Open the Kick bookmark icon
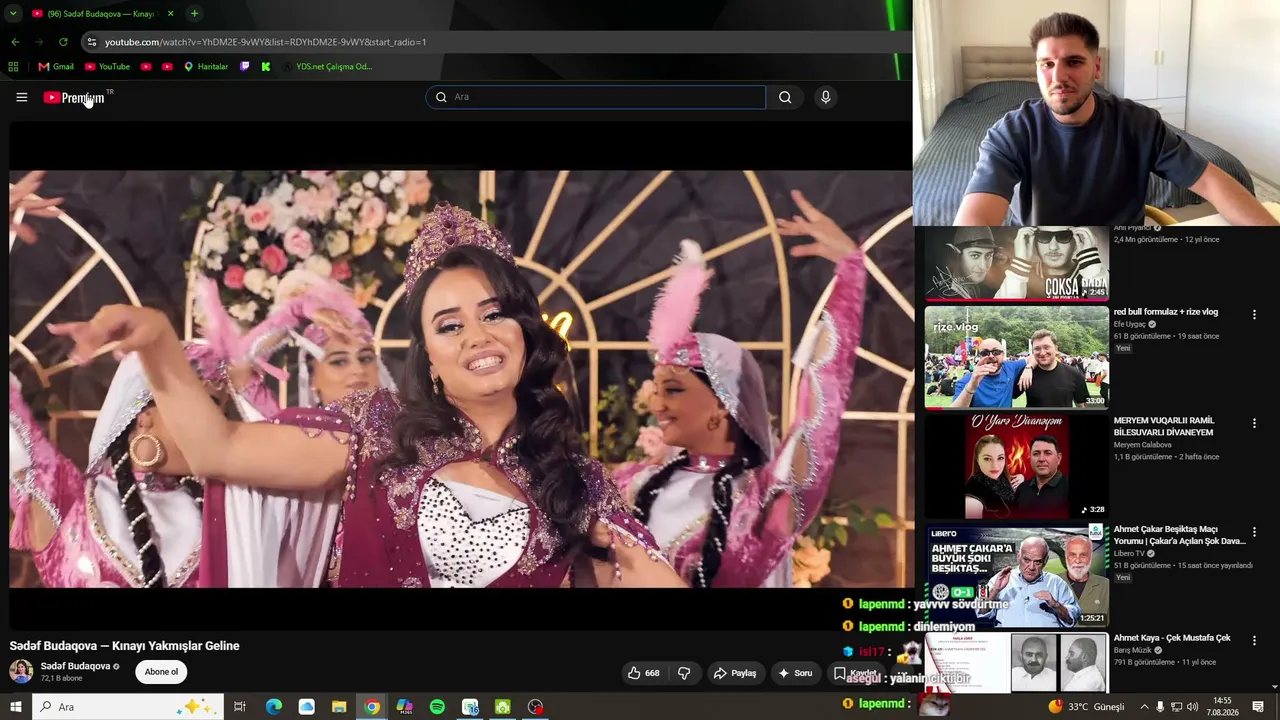The image size is (1280, 720). click(x=266, y=67)
